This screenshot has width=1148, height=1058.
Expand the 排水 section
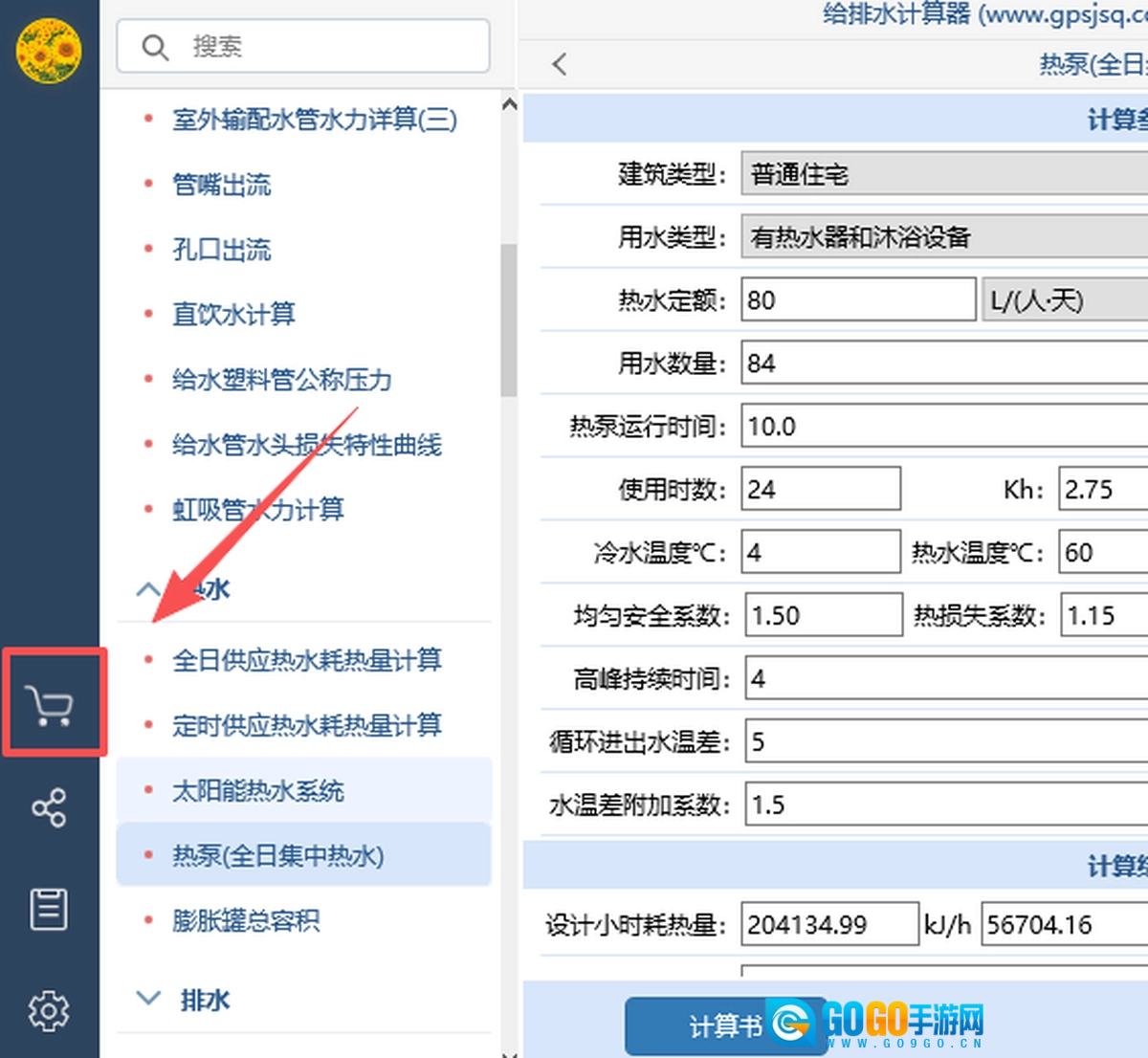[x=149, y=999]
